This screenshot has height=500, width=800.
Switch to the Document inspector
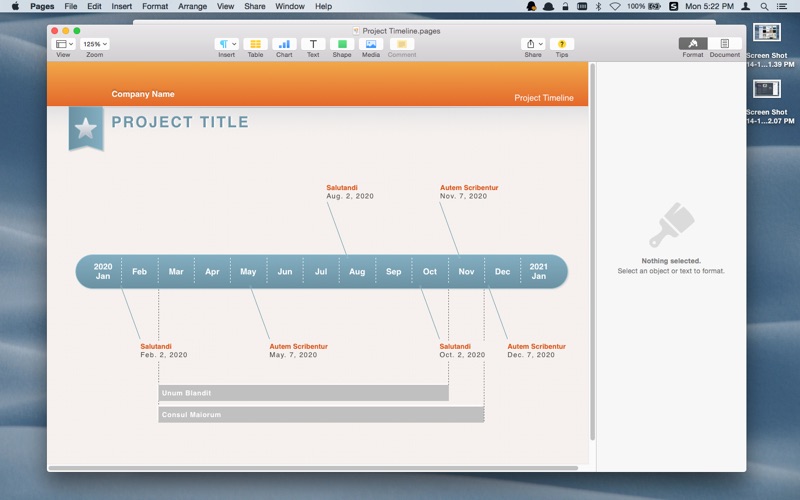(x=724, y=43)
